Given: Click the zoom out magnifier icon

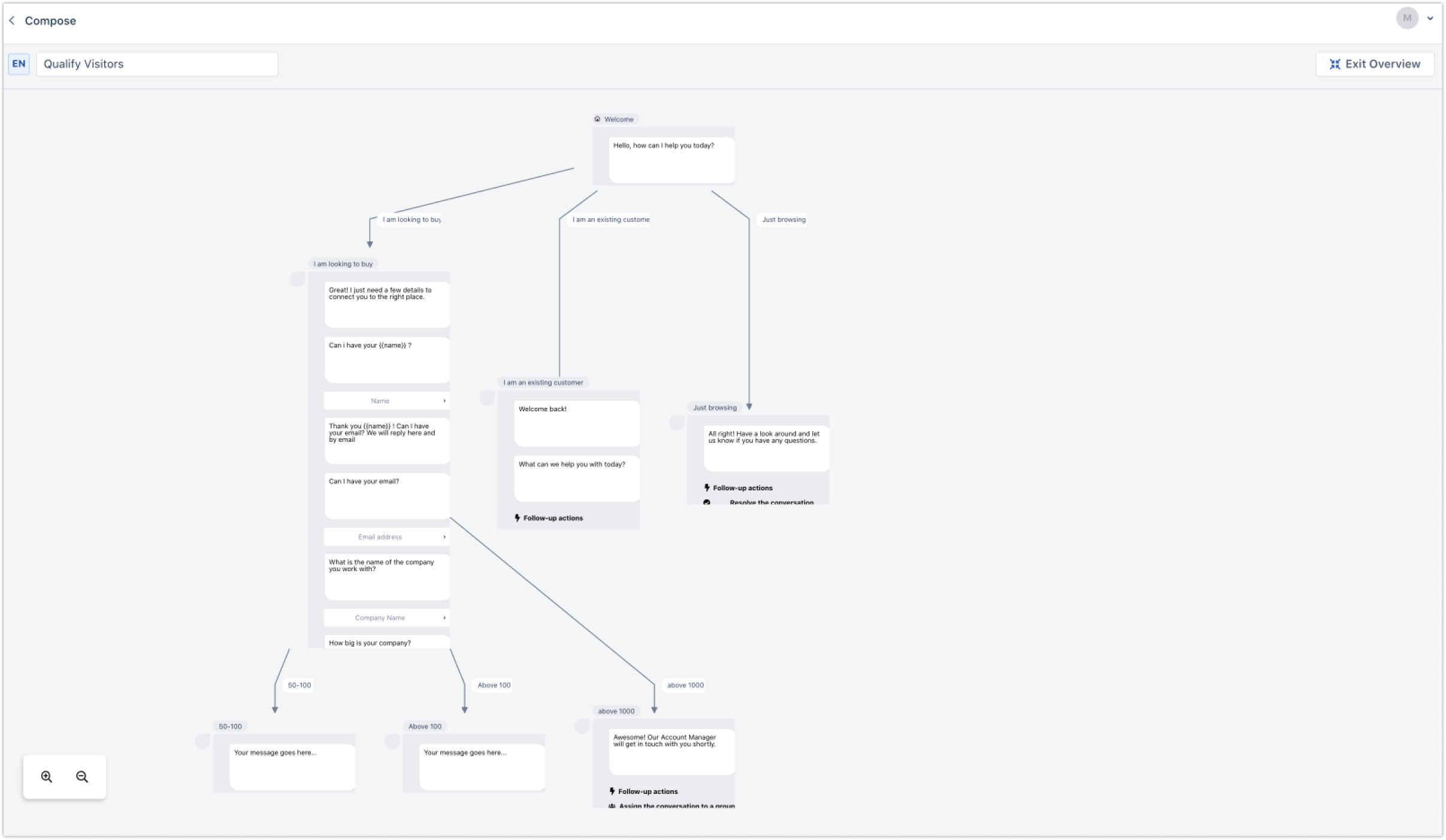Looking at the screenshot, I should pos(82,777).
